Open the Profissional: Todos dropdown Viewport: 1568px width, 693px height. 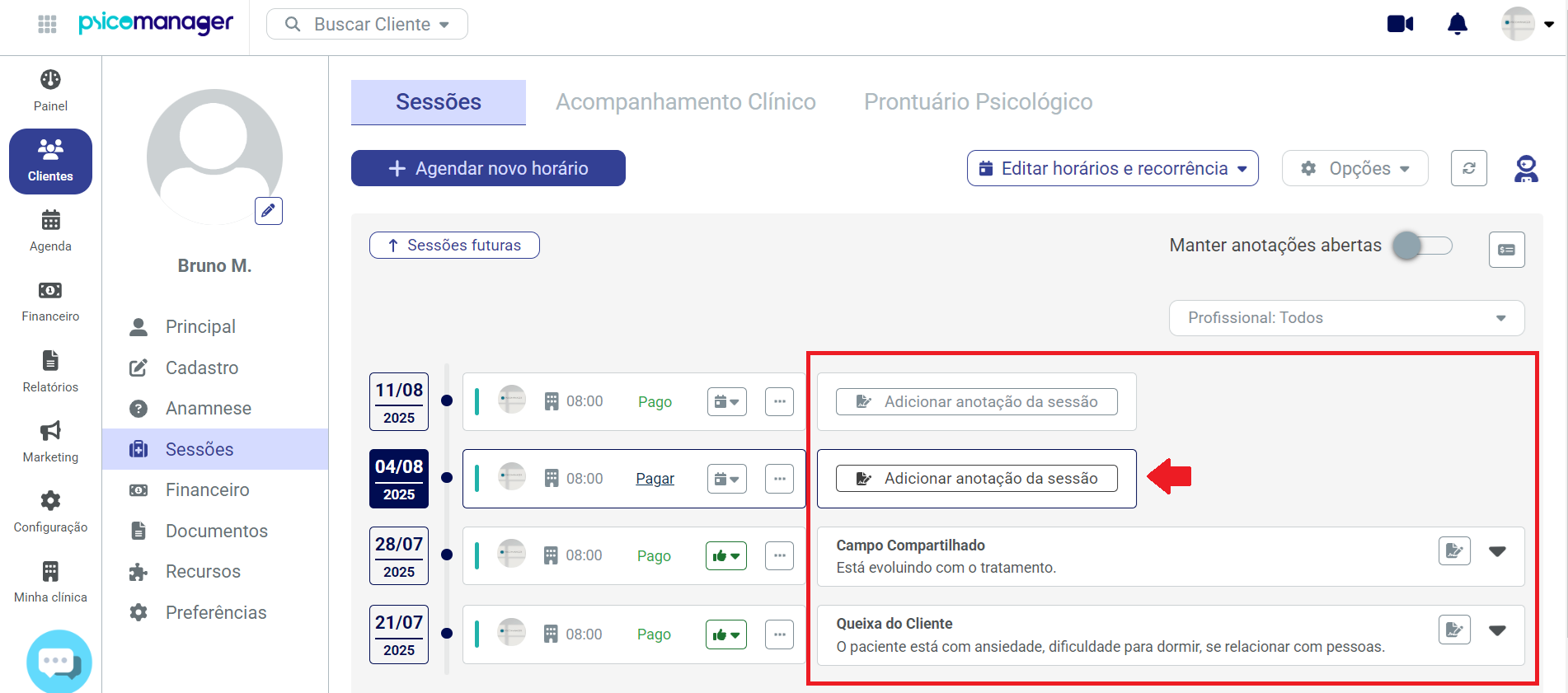(x=1347, y=318)
